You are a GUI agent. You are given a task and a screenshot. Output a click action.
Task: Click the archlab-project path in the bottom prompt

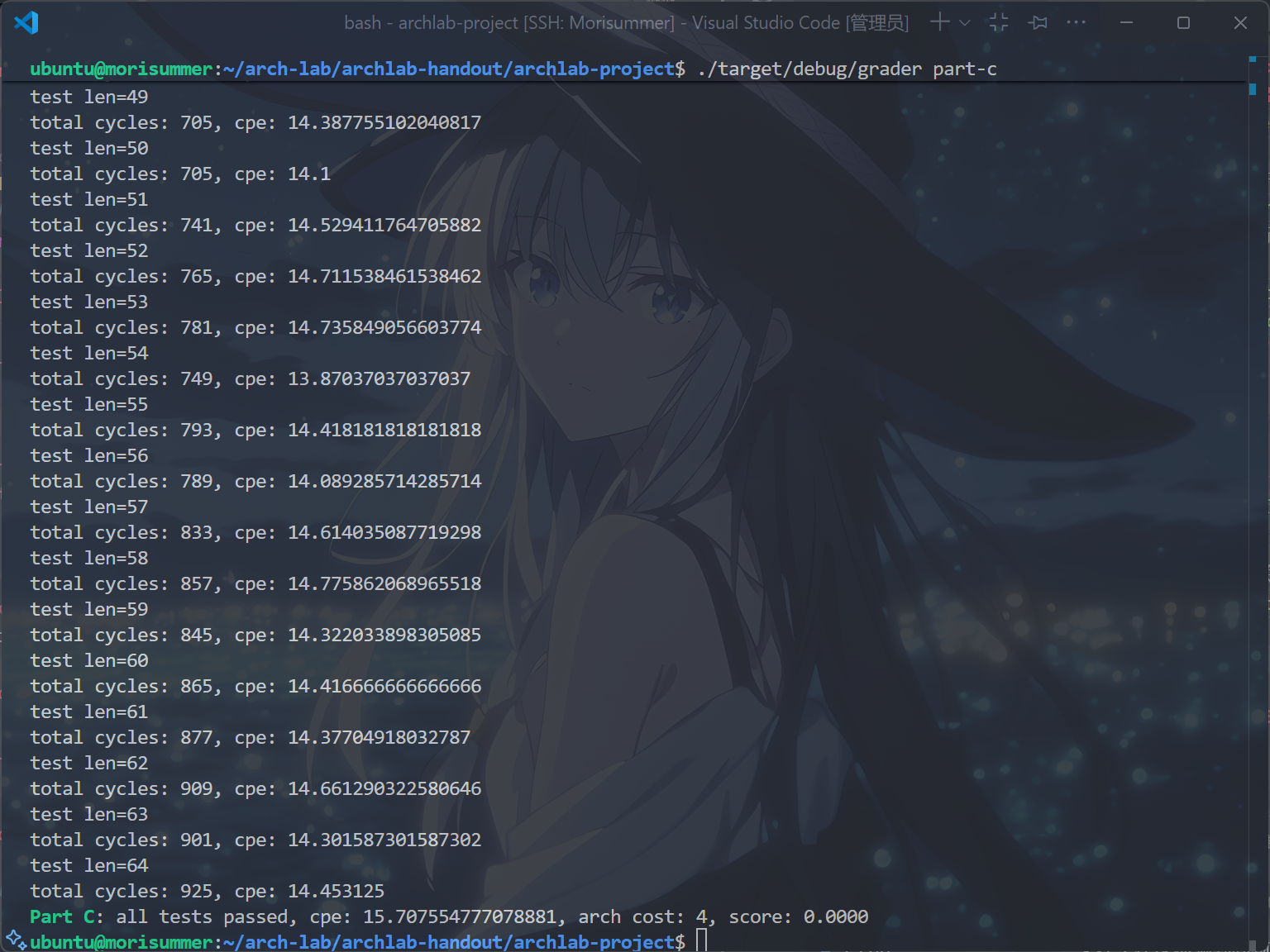pyautogui.click(x=454, y=942)
